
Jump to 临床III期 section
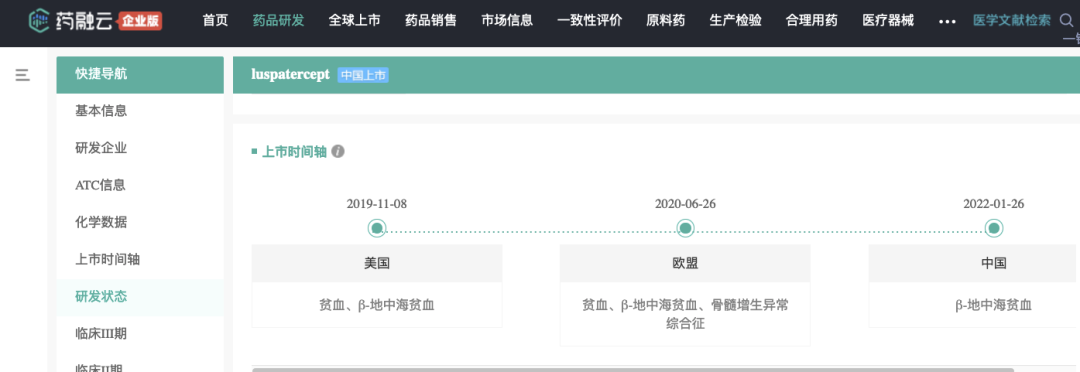pos(140,334)
